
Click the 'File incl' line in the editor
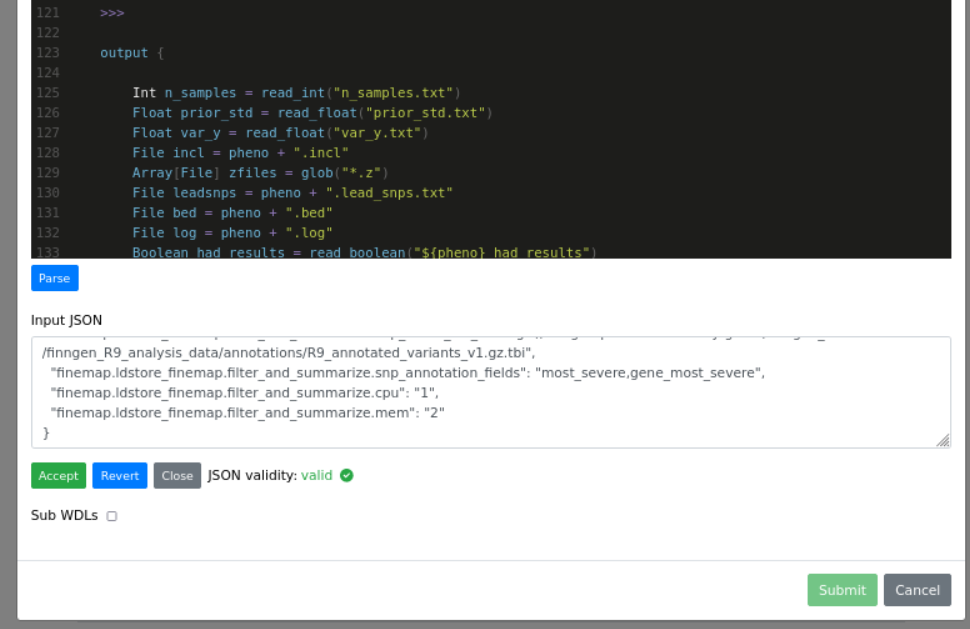pyautogui.click(x=240, y=153)
